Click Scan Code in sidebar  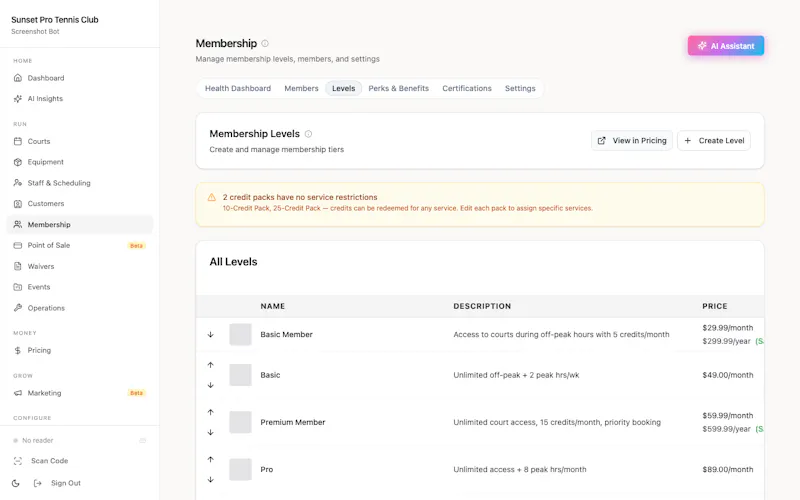tap(49, 461)
